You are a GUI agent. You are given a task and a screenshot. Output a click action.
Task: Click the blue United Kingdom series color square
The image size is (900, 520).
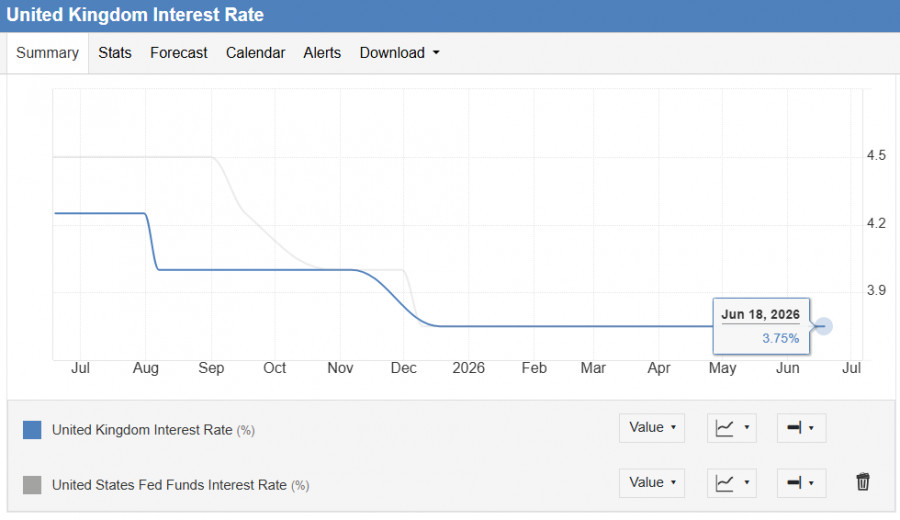32,430
